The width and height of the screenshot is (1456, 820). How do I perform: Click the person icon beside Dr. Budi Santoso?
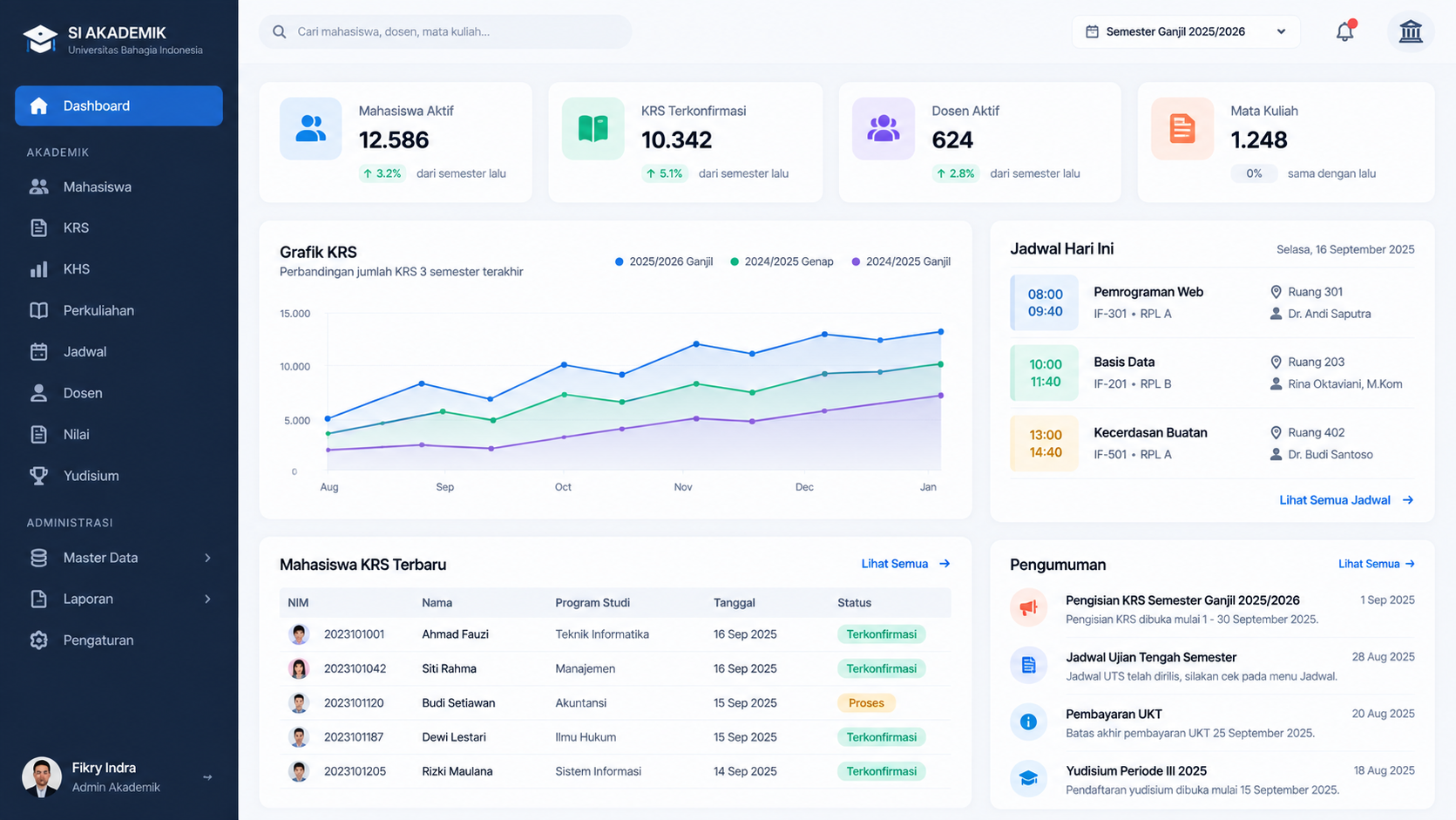pos(1276,454)
